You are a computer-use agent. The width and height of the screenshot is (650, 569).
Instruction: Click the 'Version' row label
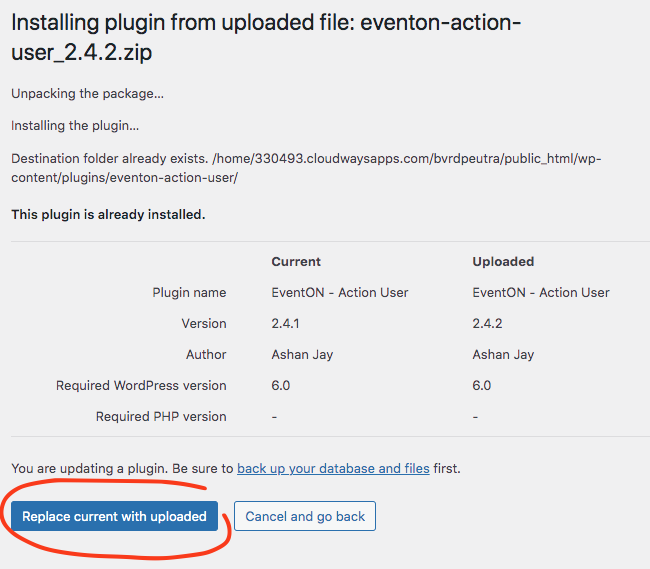204,323
